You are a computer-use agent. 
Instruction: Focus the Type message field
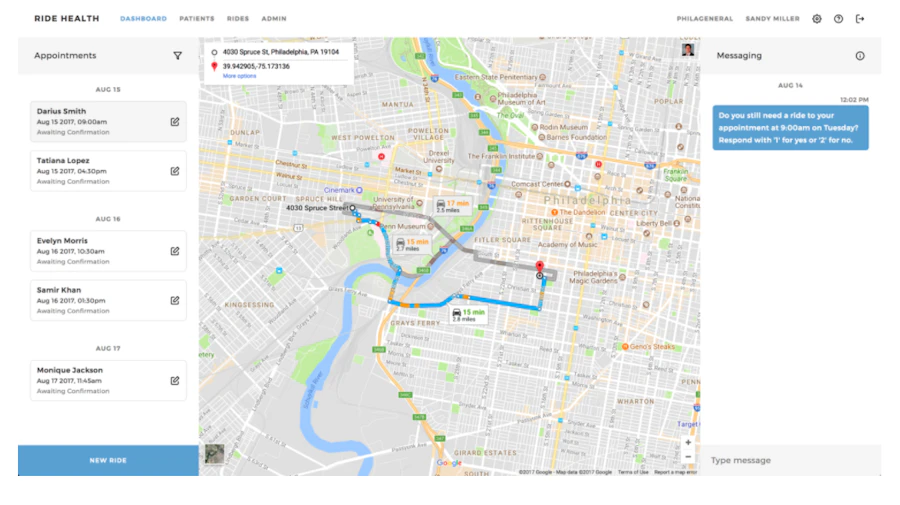790,460
